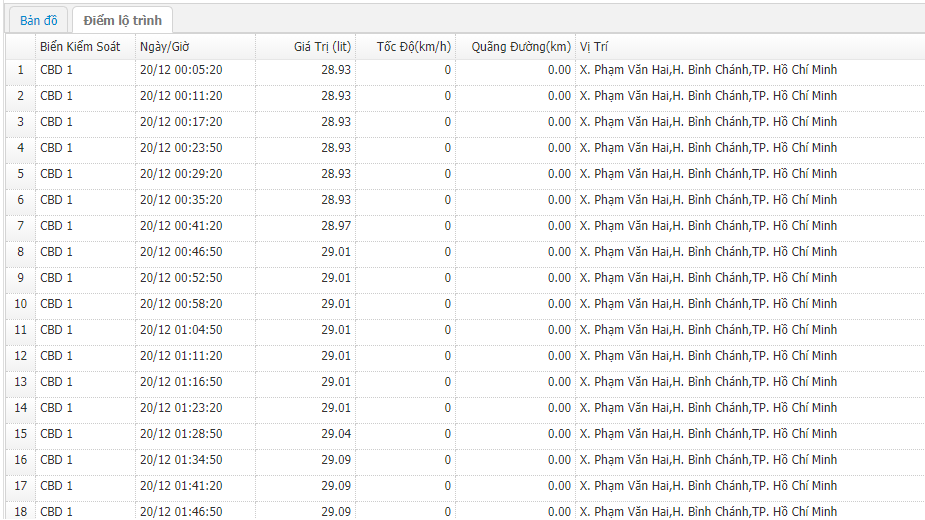Click the blue speed value in row 1
Image resolution: width=925 pixels, height=520 pixels.
447,70
